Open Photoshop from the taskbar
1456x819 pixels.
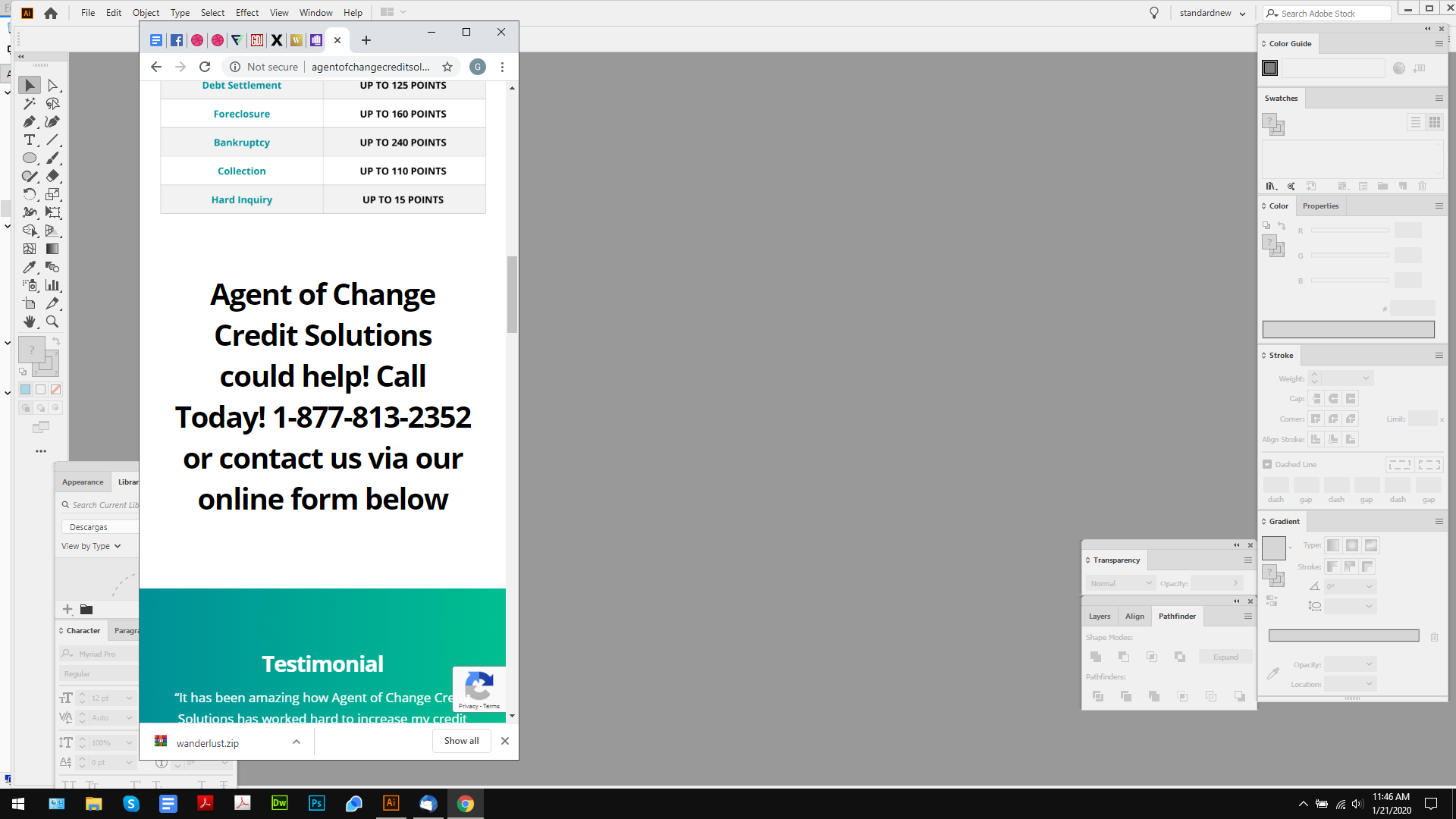(x=317, y=803)
